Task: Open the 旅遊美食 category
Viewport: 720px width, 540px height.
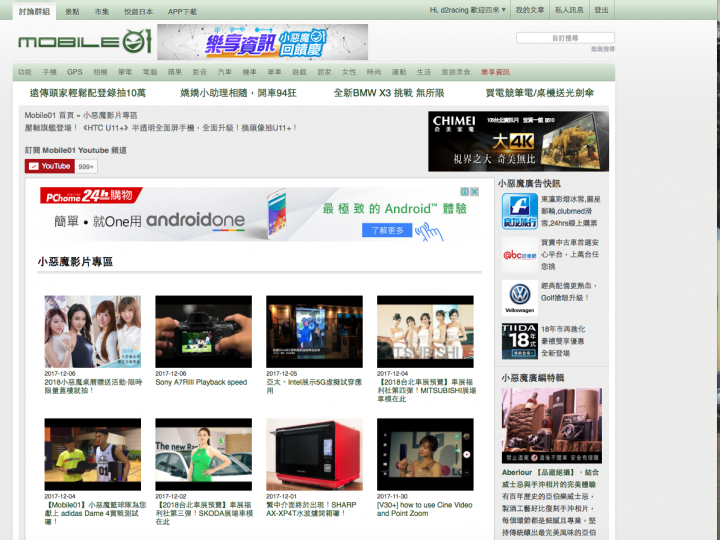Action: [x=456, y=72]
